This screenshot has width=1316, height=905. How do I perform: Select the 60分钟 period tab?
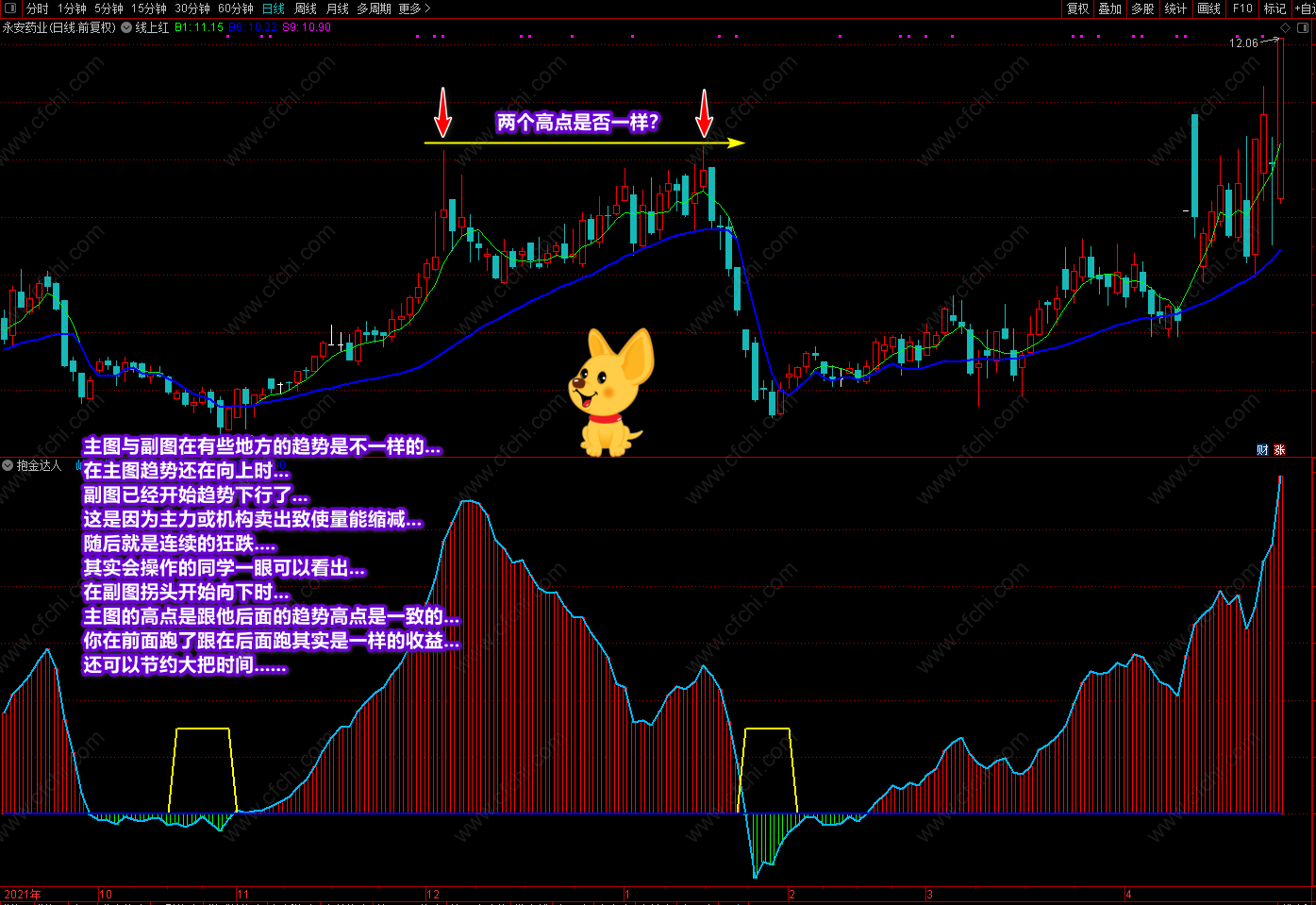click(236, 8)
